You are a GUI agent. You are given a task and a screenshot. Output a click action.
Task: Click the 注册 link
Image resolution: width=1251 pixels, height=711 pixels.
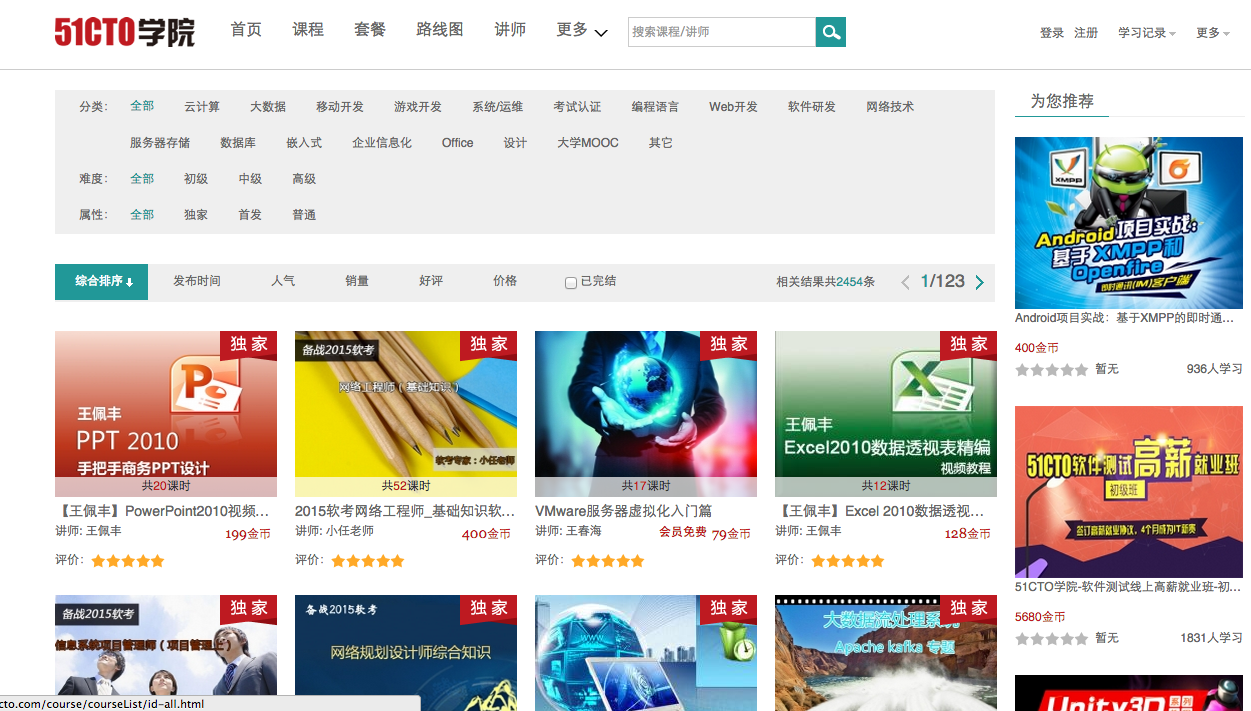point(1086,33)
